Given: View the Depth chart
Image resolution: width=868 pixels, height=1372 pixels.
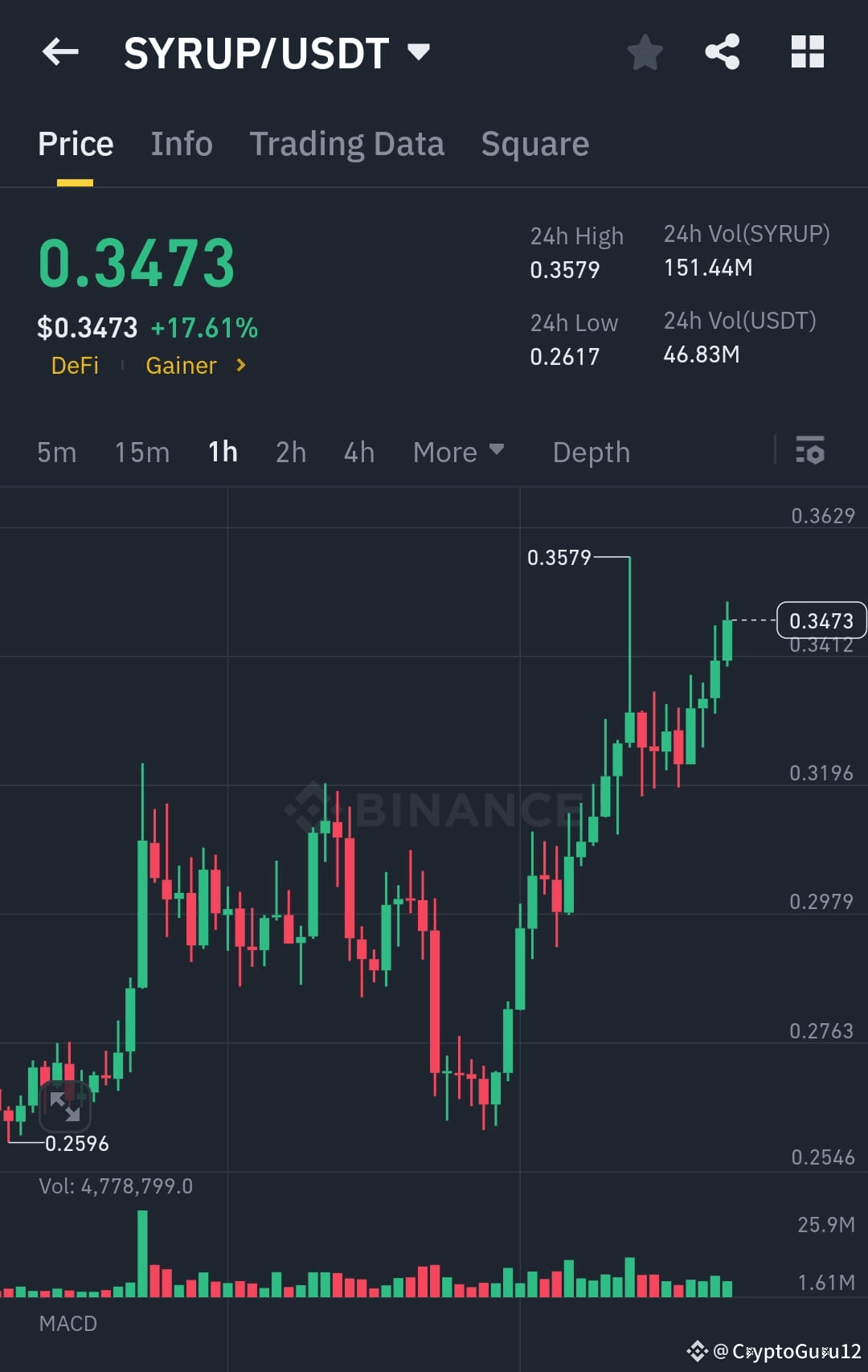Looking at the screenshot, I should pos(591,452).
